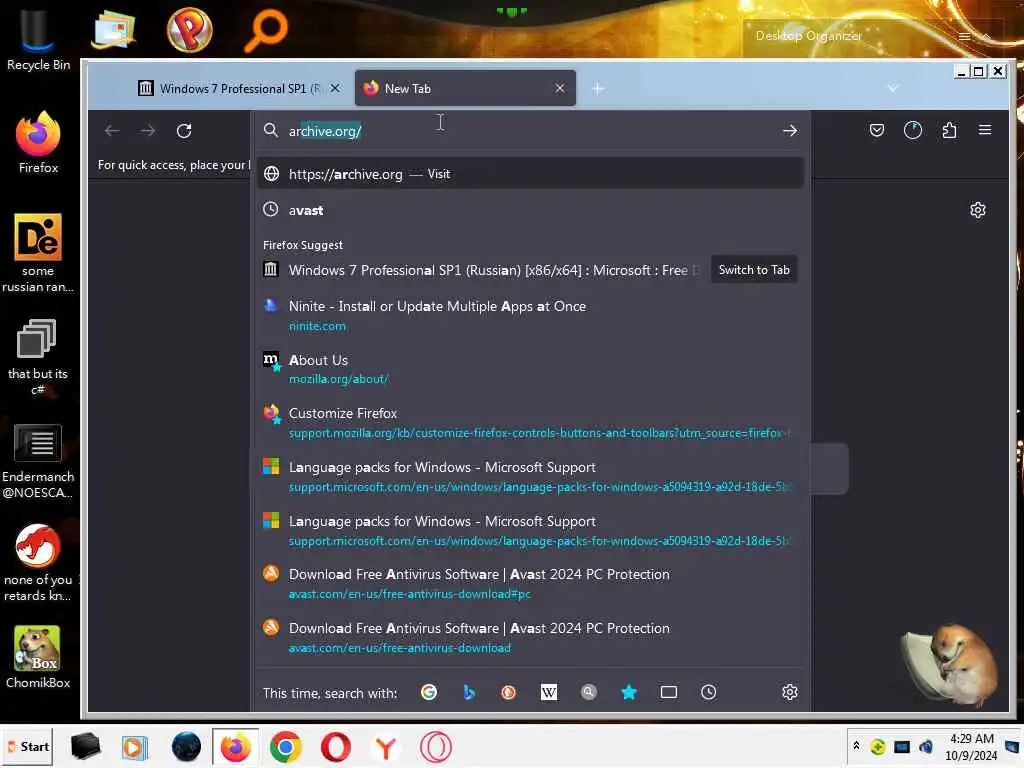1024x768 pixels.
Task: Select the Recycle Bin desktop icon
Action: 38,38
